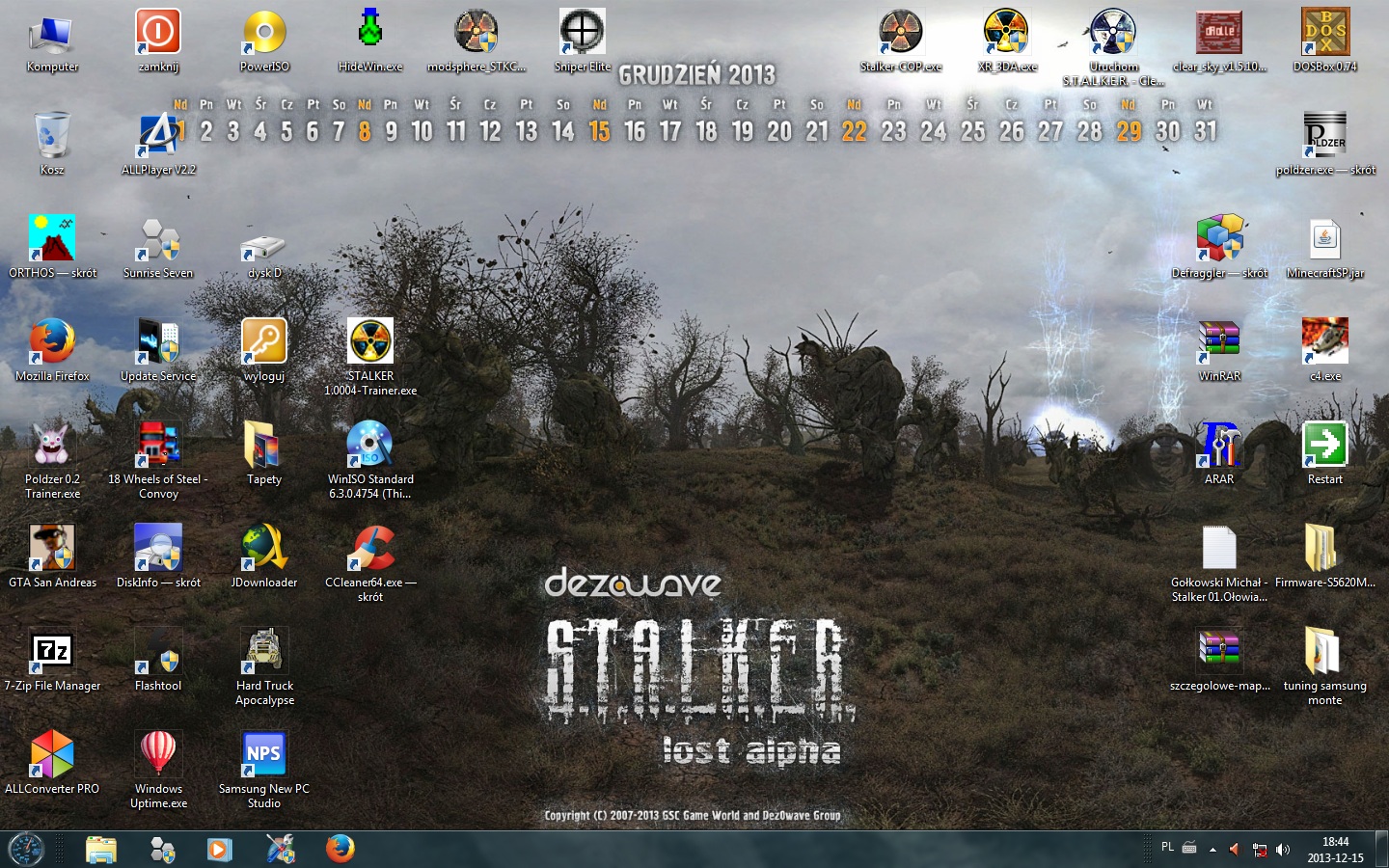Viewport: 1389px width, 868px height.
Task: Select the STALKER 1.0004-Trainer.exe icon
Action: tap(370, 358)
